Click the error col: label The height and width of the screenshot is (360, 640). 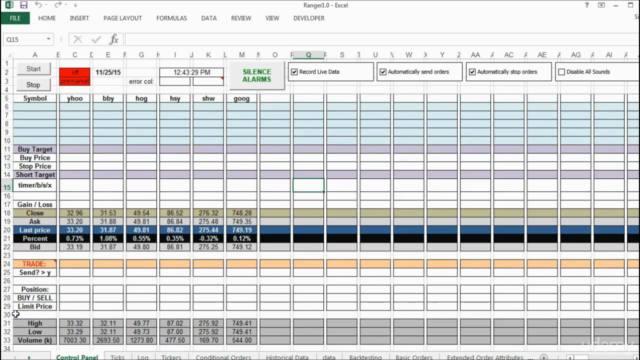click(x=141, y=81)
